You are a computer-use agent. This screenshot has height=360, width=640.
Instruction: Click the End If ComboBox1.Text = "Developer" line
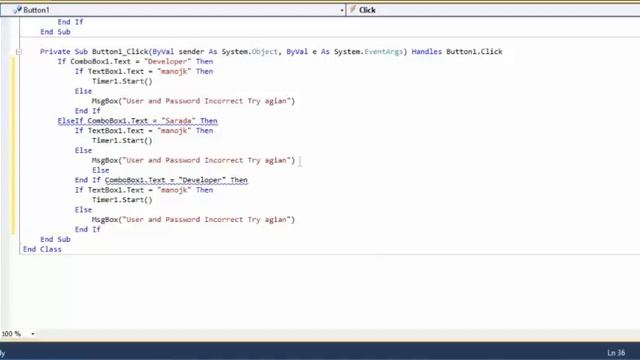click(161, 180)
